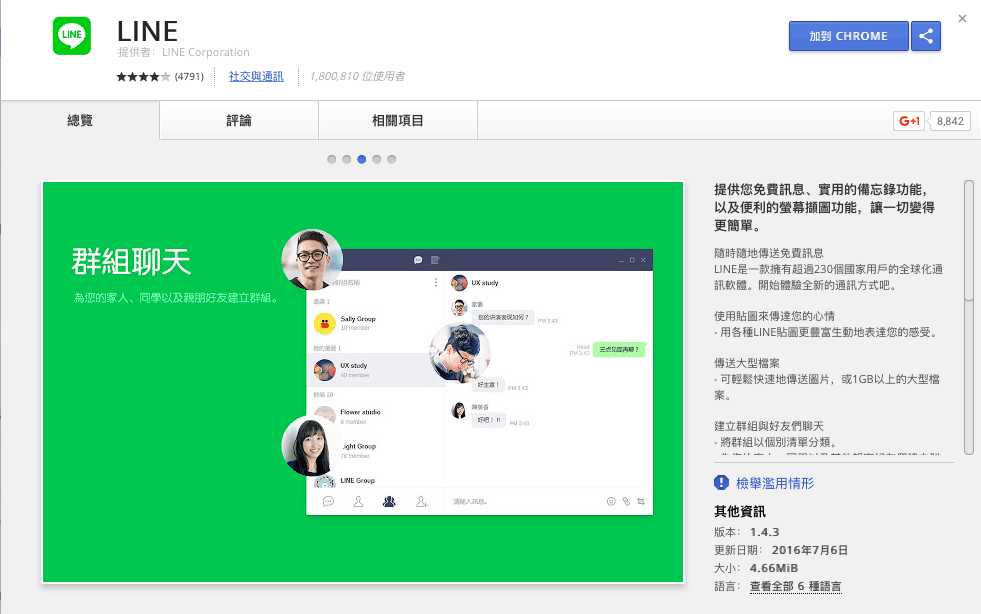Viewport: 981px width, 614px height.
Task: Click the version 1.4.3 value
Action: pyautogui.click(x=765, y=532)
